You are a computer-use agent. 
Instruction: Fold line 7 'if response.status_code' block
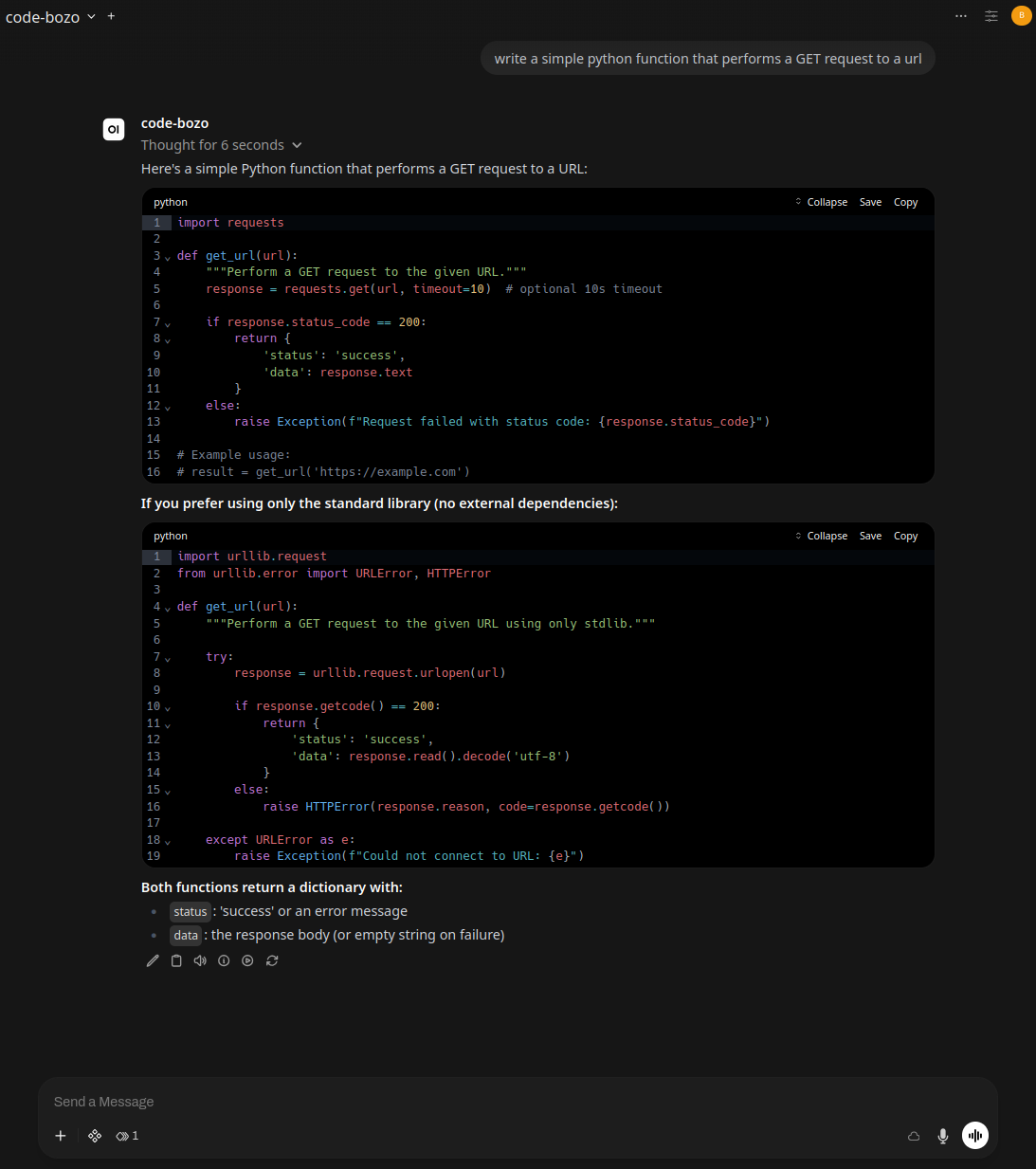(x=168, y=323)
